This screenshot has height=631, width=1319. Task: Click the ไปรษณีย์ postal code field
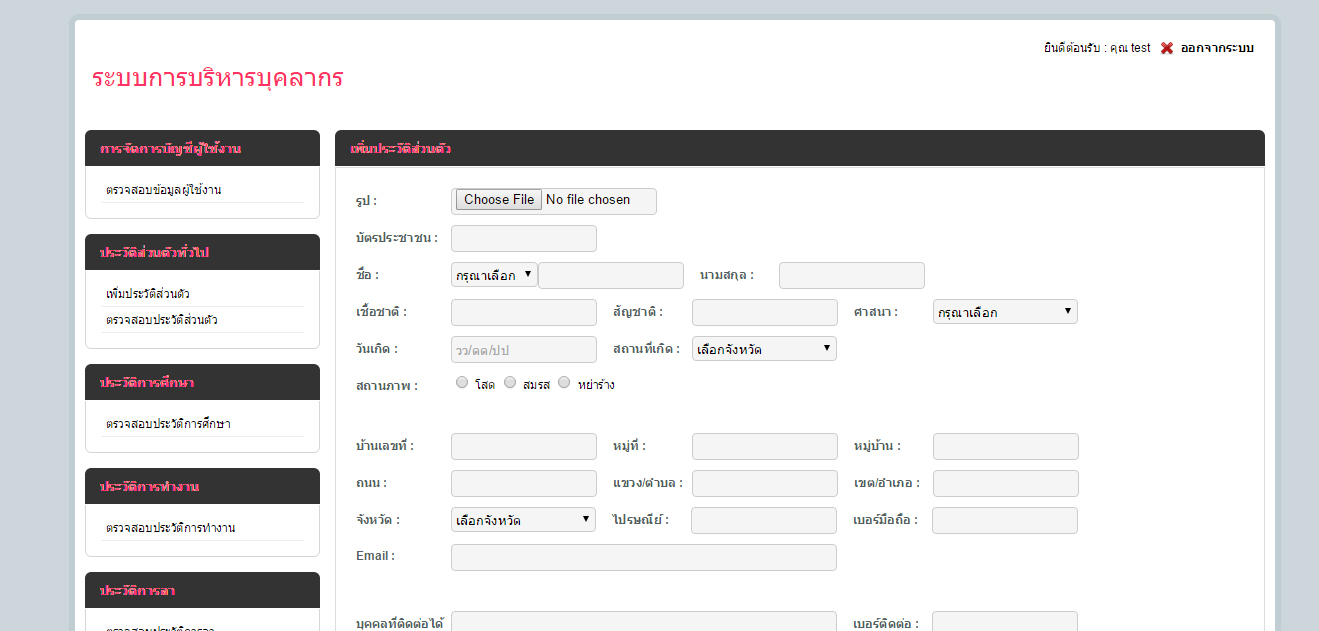(x=764, y=520)
